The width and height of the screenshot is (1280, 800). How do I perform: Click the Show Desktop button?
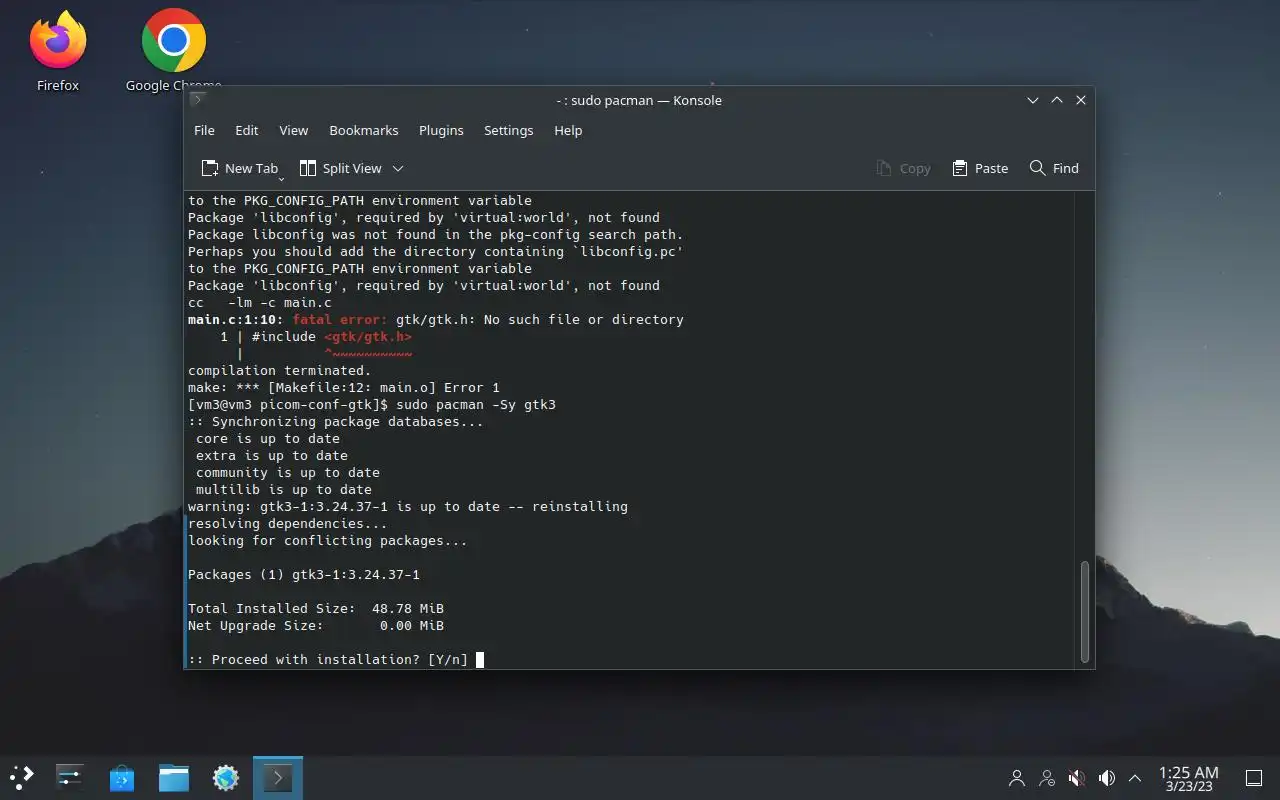point(1253,777)
